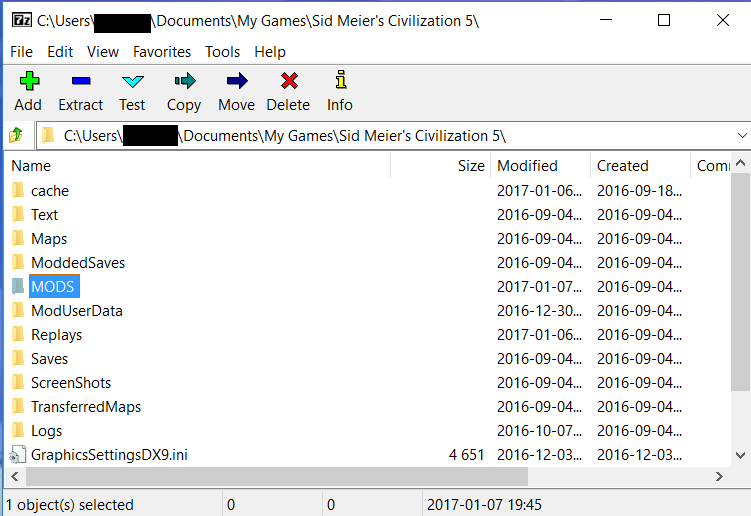Screen dimensions: 751x516
Task: Click the vertical scrollbar up arrow
Action: (740, 163)
